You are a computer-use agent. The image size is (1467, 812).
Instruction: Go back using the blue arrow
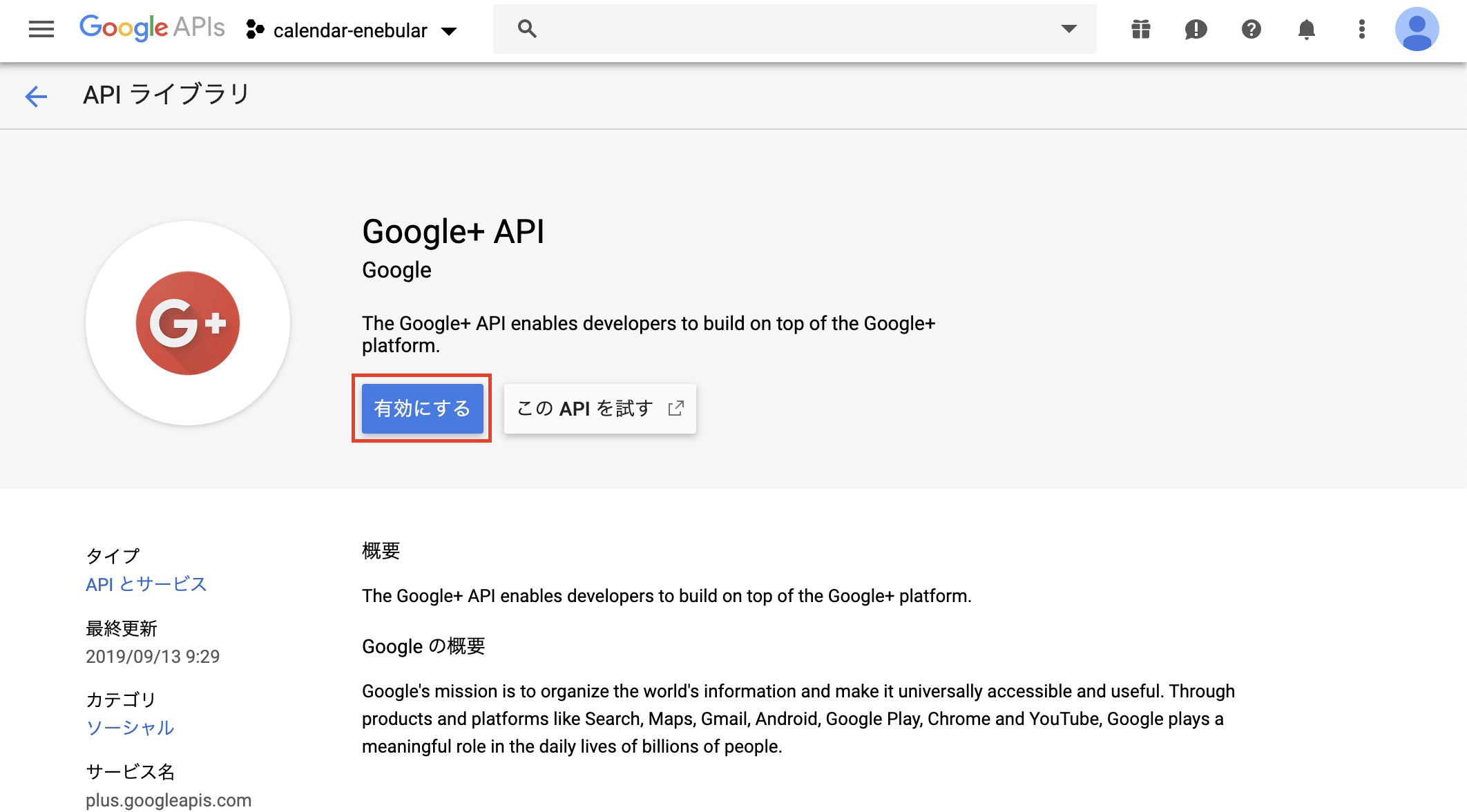[36, 96]
